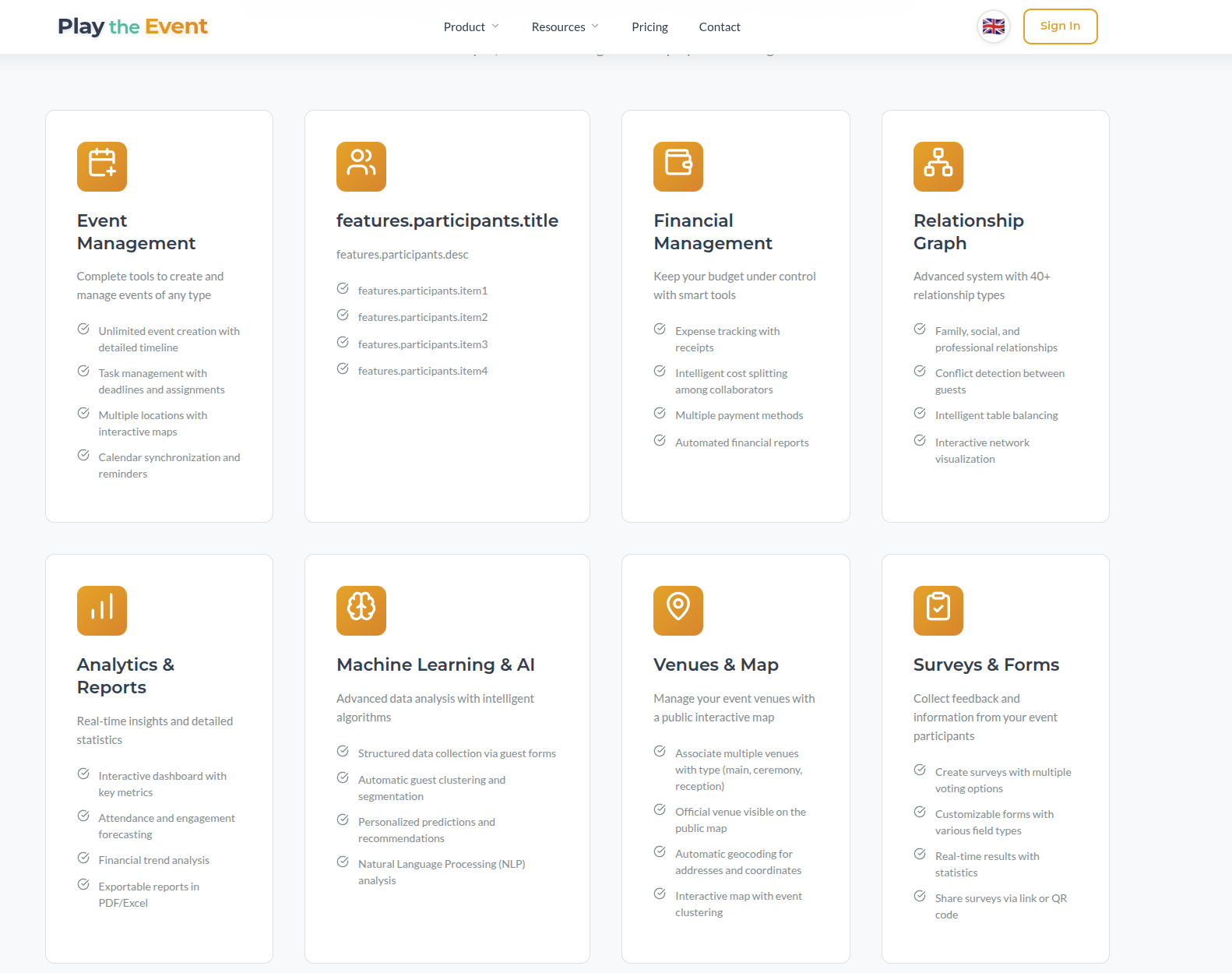Screen dimensions: 1232x973
Task: Click the Machine Learning & AI heading
Action: [x=435, y=665]
